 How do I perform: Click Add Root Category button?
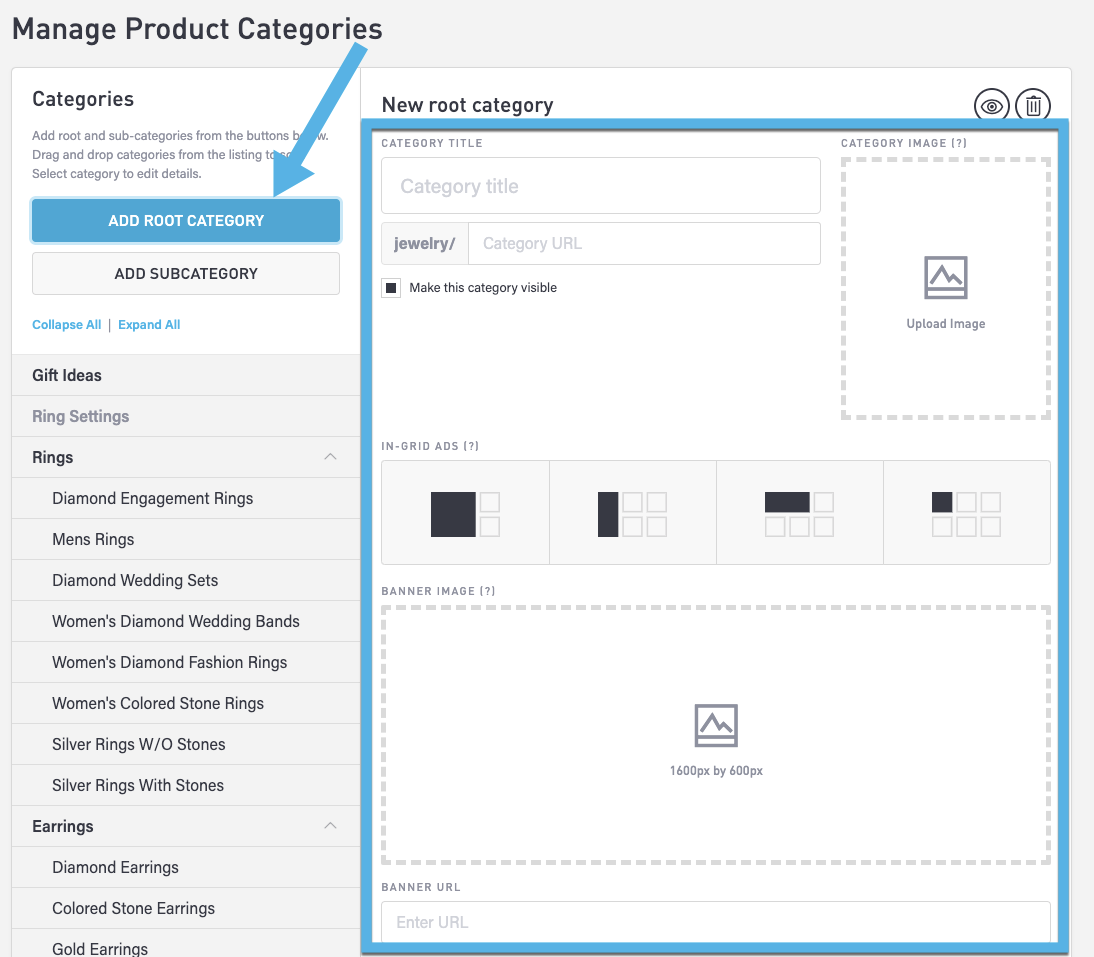(186, 221)
